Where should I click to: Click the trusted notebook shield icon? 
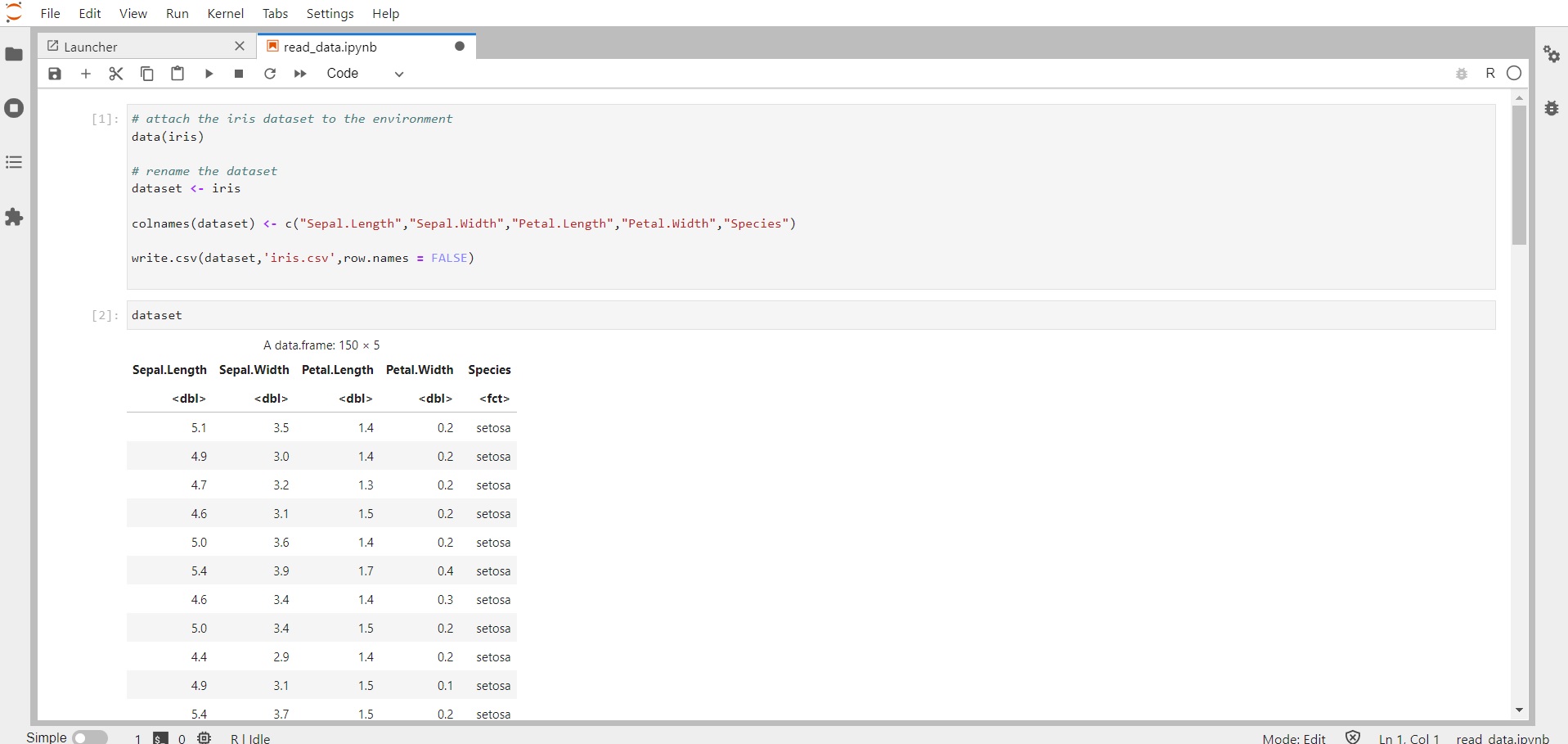point(1353,737)
